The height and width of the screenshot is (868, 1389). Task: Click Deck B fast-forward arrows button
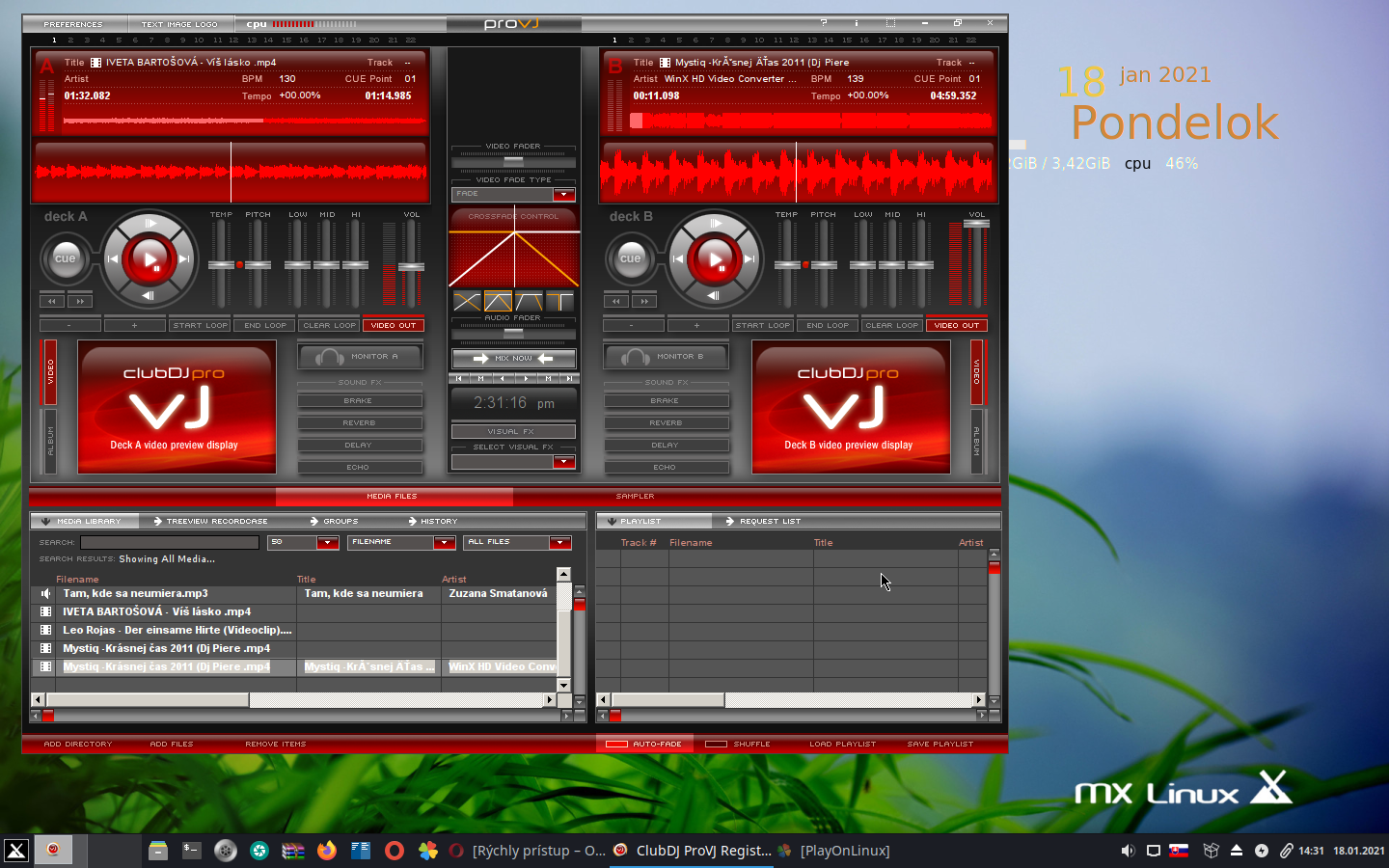pos(644,301)
